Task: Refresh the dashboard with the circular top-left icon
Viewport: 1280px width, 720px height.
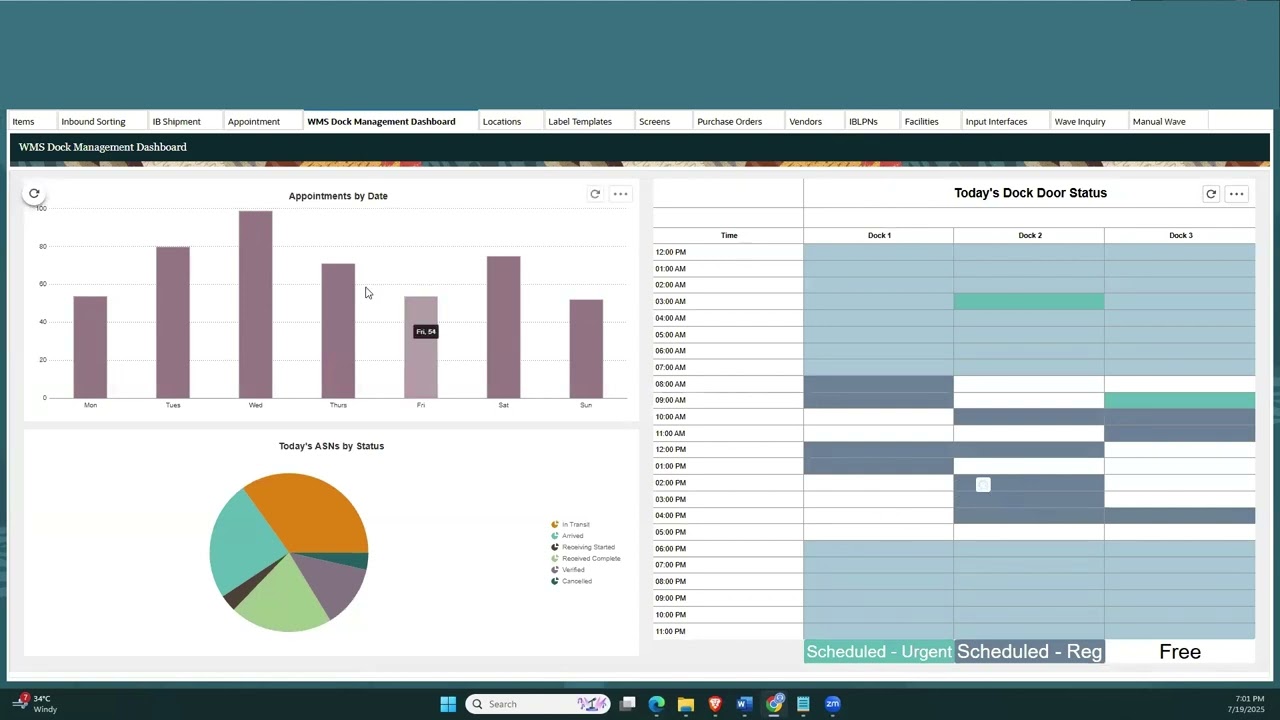Action: [x=34, y=193]
